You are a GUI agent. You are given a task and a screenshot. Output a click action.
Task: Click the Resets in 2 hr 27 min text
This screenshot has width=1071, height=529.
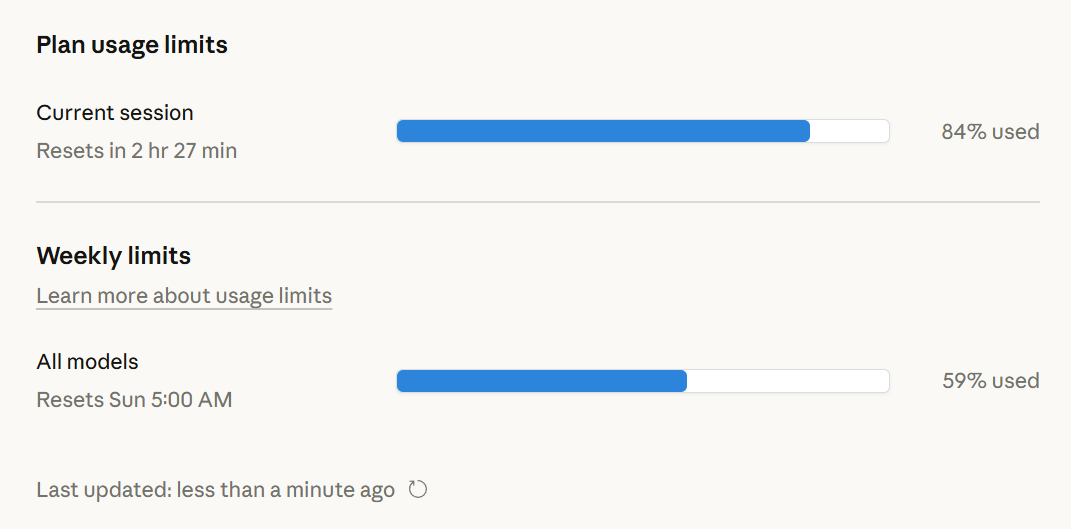point(137,151)
